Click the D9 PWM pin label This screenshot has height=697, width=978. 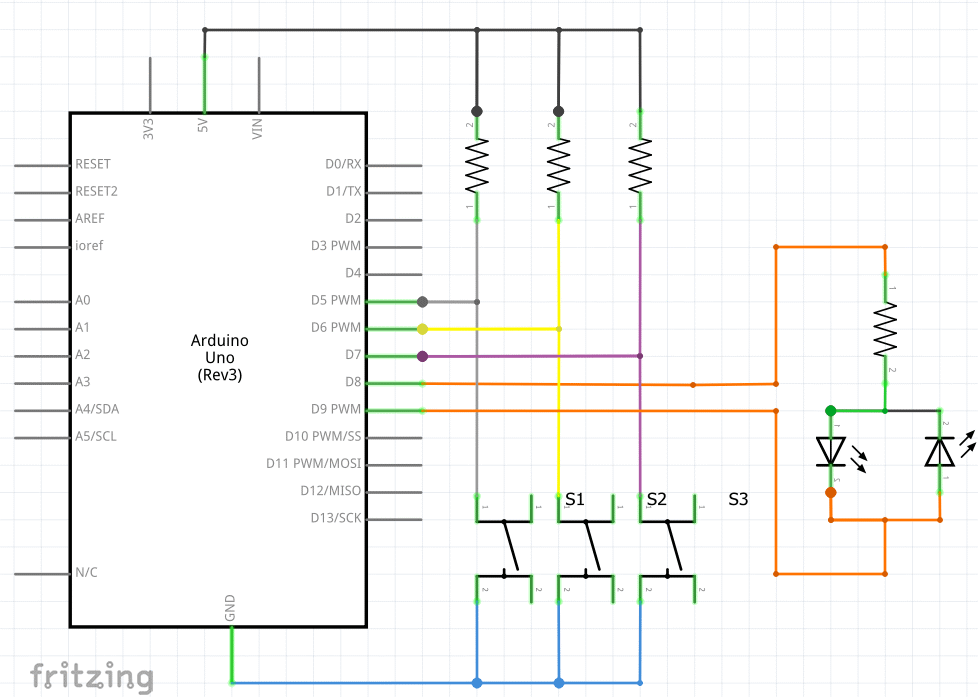pyautogui.click(x=336, y=409)
